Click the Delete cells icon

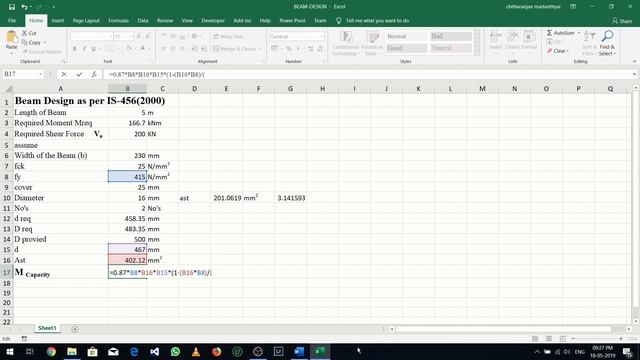point(513,37)
